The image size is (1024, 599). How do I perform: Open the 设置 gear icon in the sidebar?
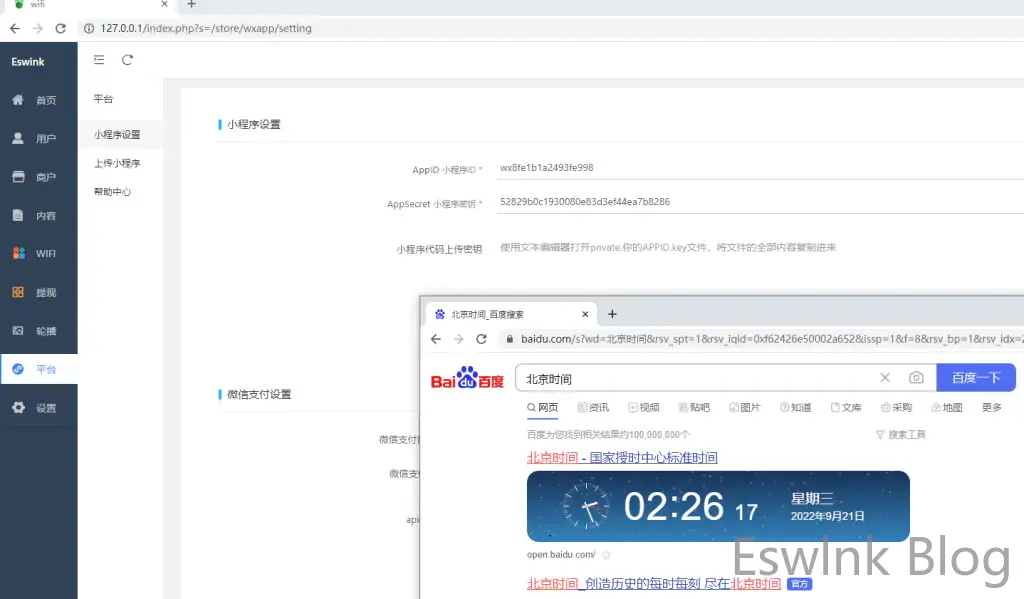[18, 407]
